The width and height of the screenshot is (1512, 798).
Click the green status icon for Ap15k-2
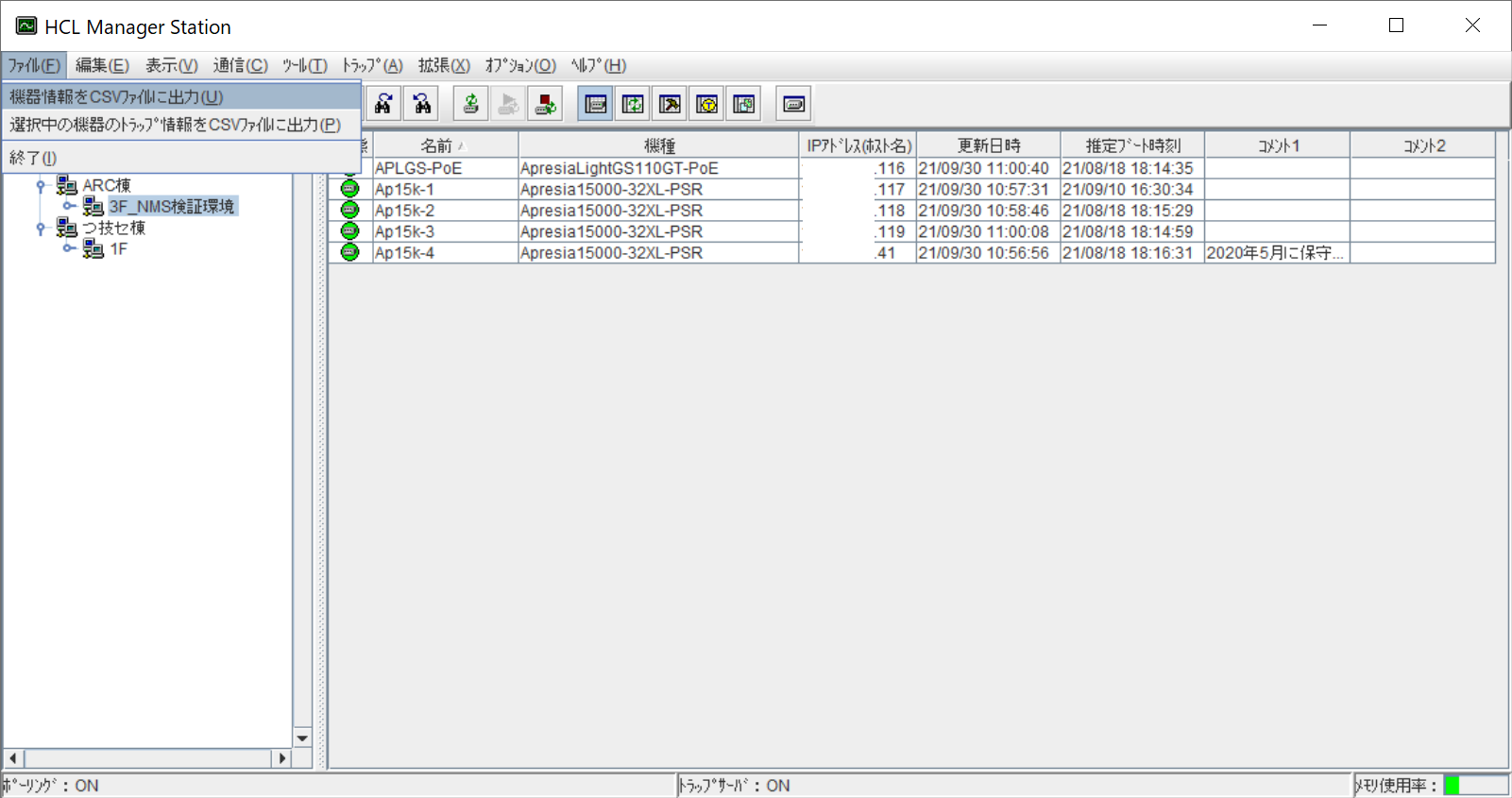(349, 210)
